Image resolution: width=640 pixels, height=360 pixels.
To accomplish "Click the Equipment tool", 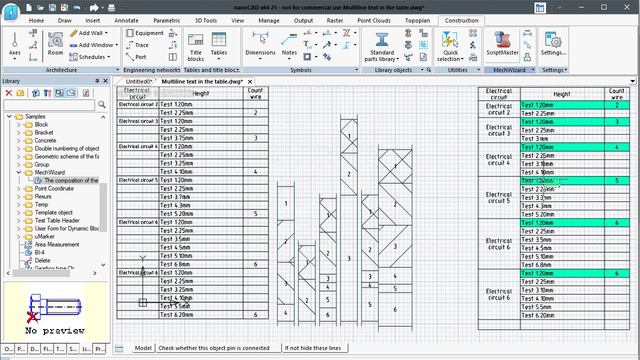I will 144,33.
